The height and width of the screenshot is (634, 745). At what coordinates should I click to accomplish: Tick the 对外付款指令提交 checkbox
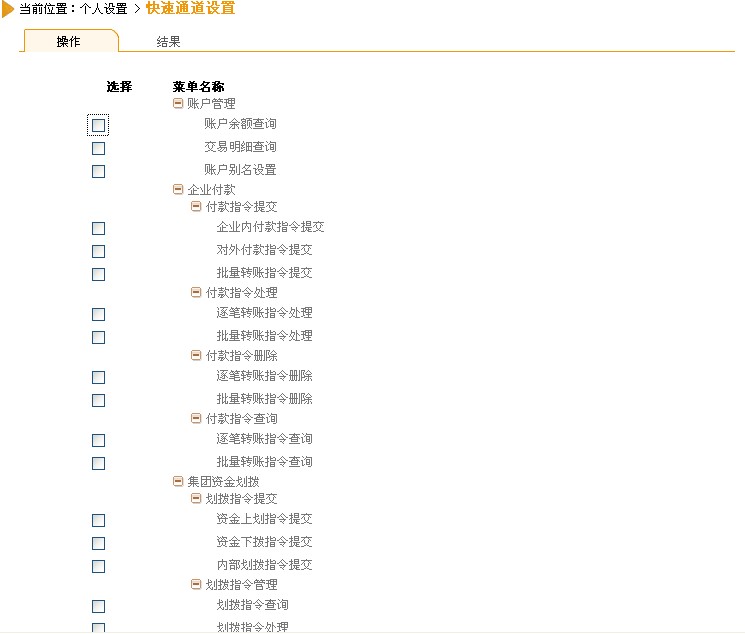pos(98,251)
